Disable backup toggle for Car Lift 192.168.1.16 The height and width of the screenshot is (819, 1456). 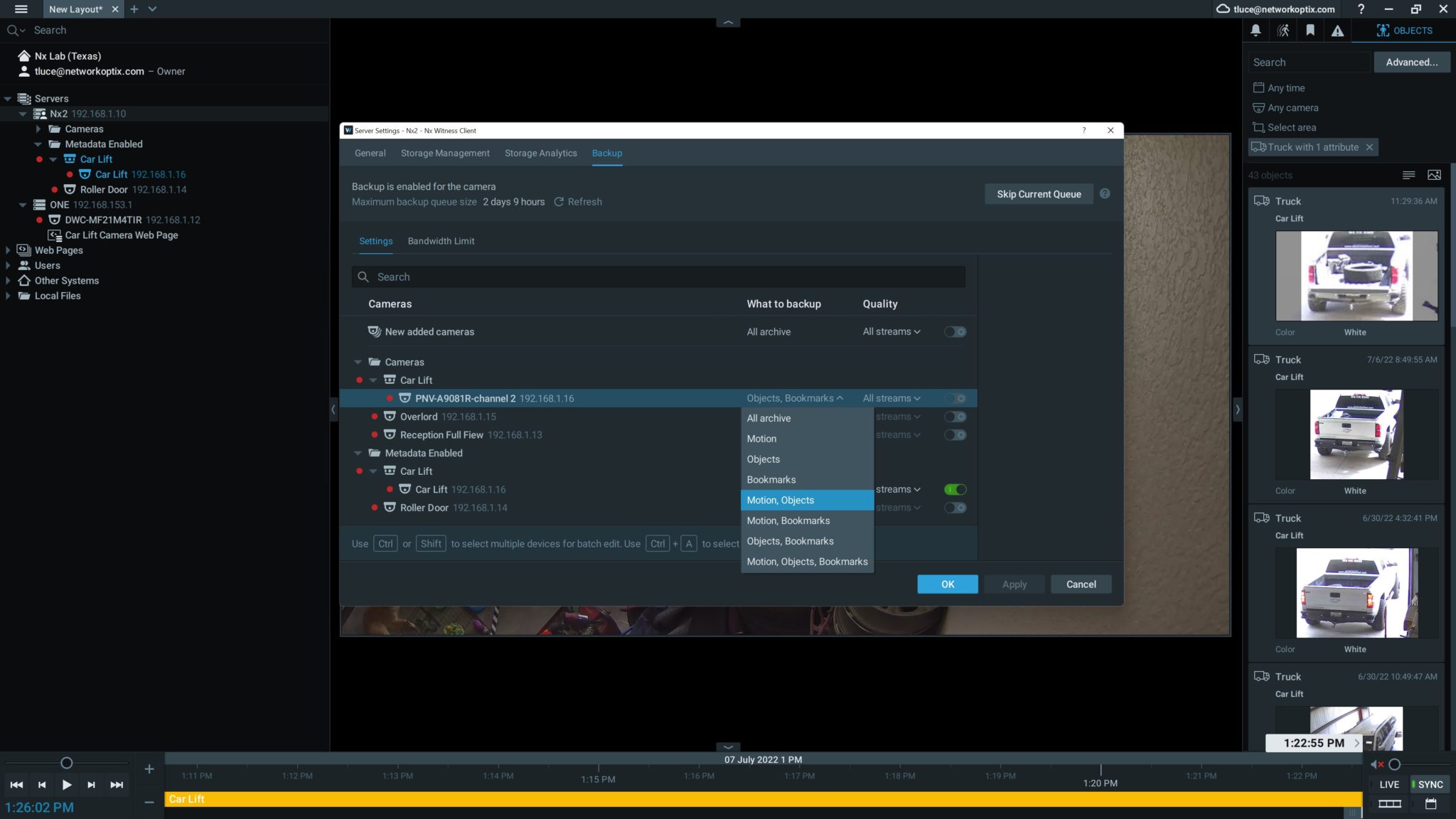pos(955,489)
